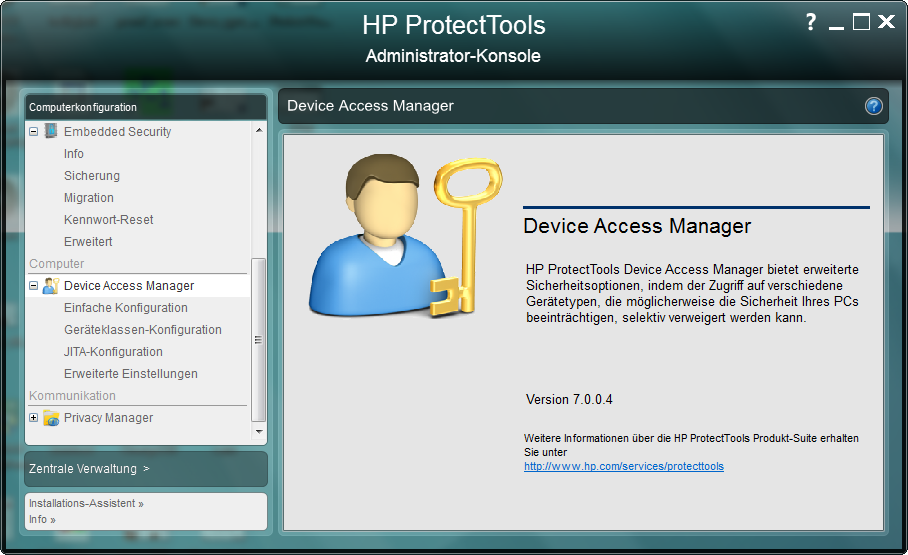Click the question mark in title bar
Viewport: 908px width, 555px height.
pos(811,22)
